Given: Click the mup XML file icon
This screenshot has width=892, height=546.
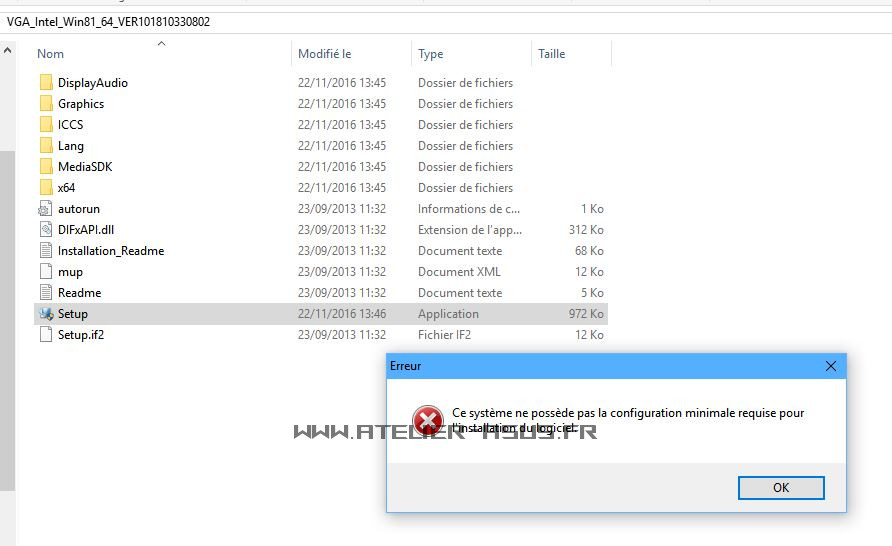Looking at the screenshot, I should click(46, 272).
